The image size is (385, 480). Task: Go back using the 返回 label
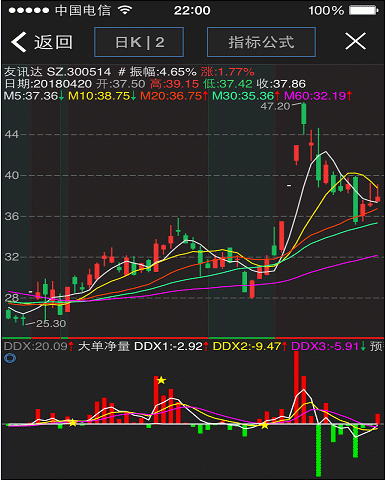pyautogui.click(x=53, y=42)
